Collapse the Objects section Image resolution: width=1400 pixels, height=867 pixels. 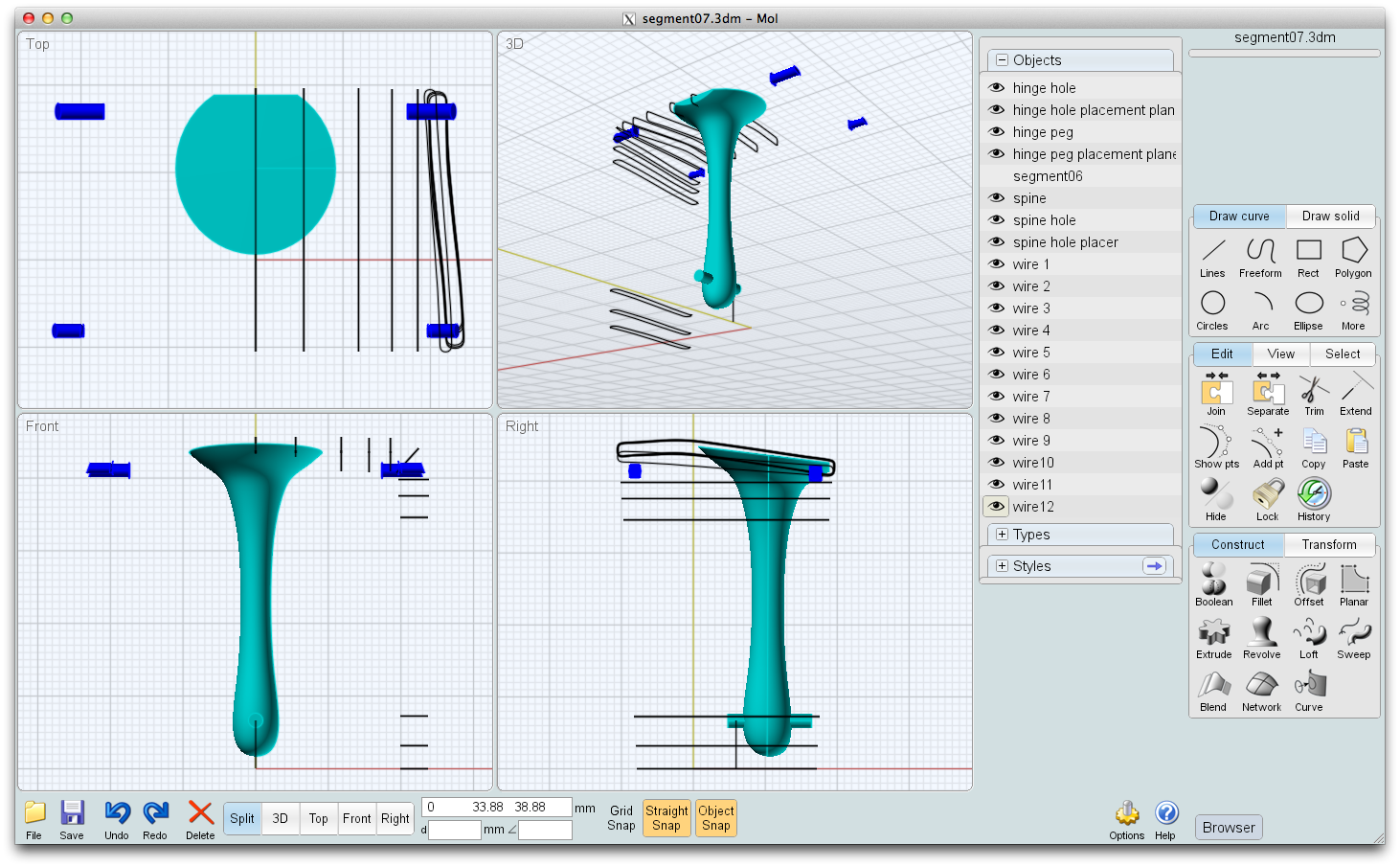point(1003,60)
